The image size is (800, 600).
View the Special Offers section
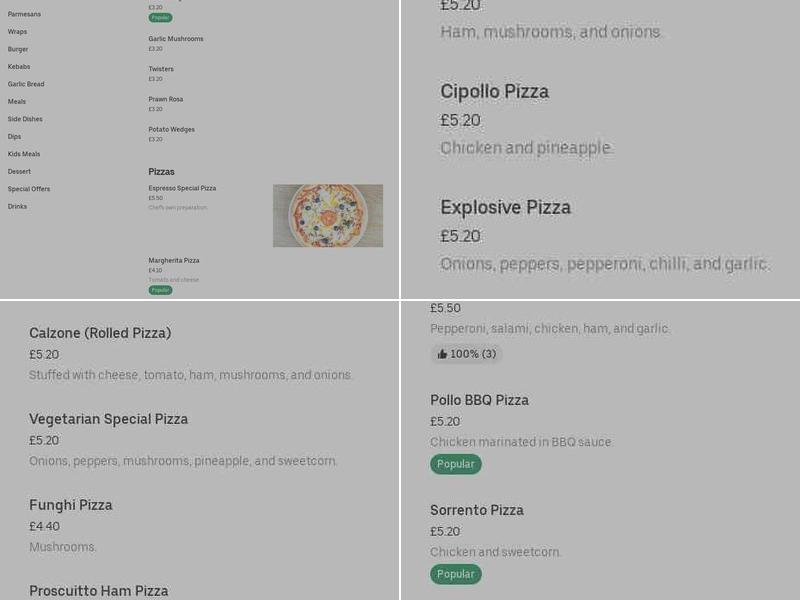coord(29,188)
